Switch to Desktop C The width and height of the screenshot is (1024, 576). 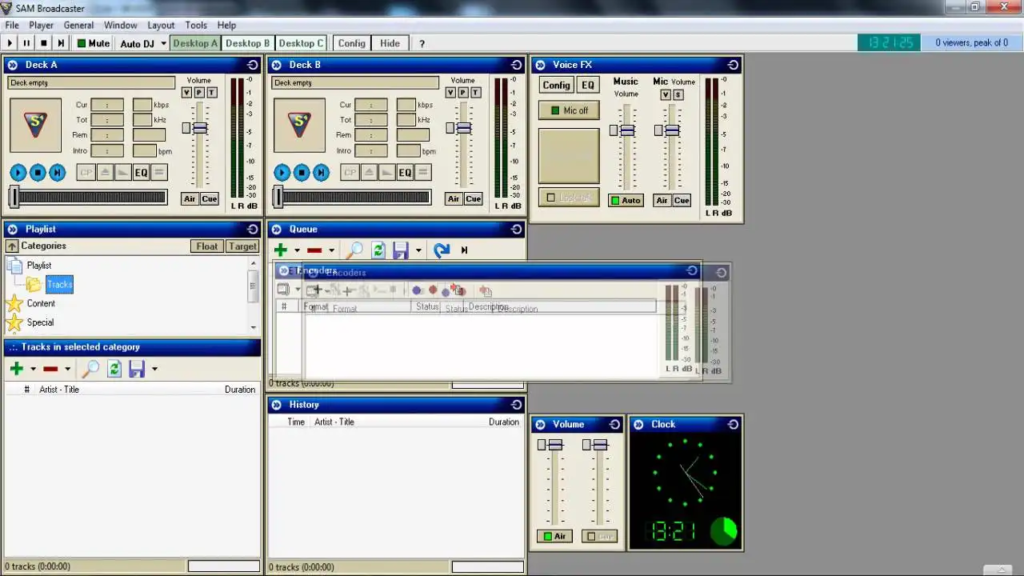coord(301,43)
